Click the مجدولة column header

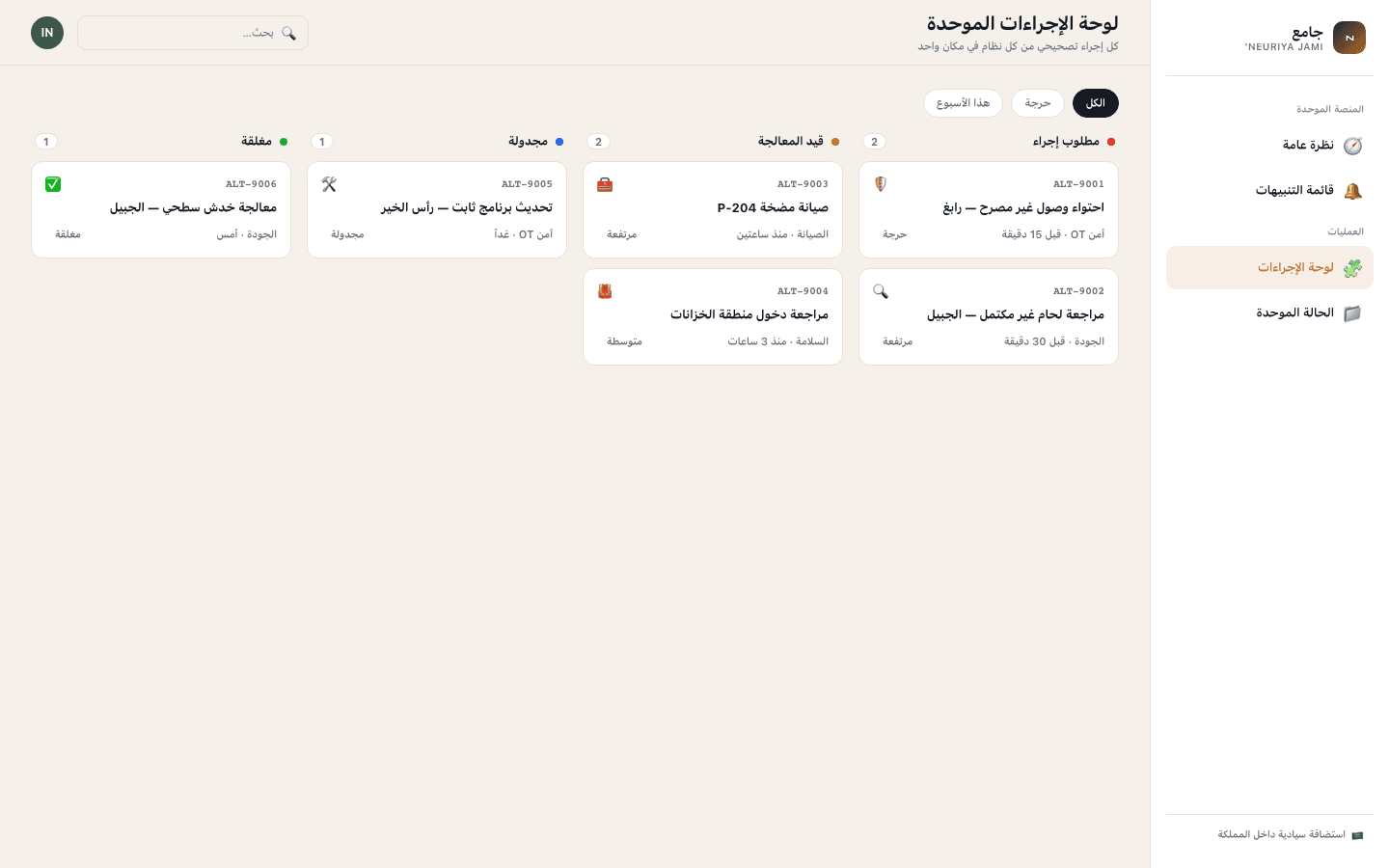pos(528,142)
